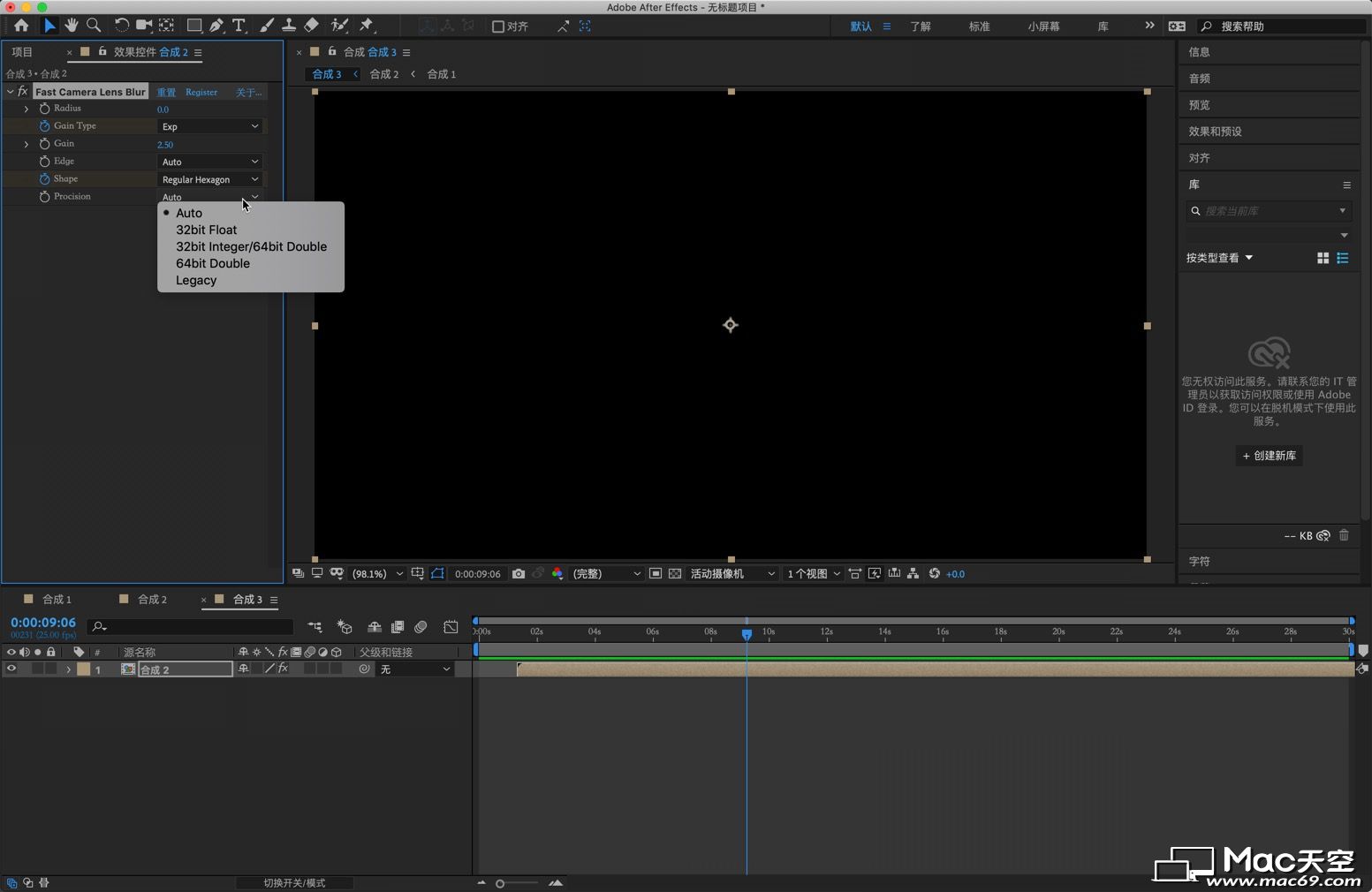Switch to the 合成 1 timeline tab
Screen dimensions: 1372x892
click(57, 599)
